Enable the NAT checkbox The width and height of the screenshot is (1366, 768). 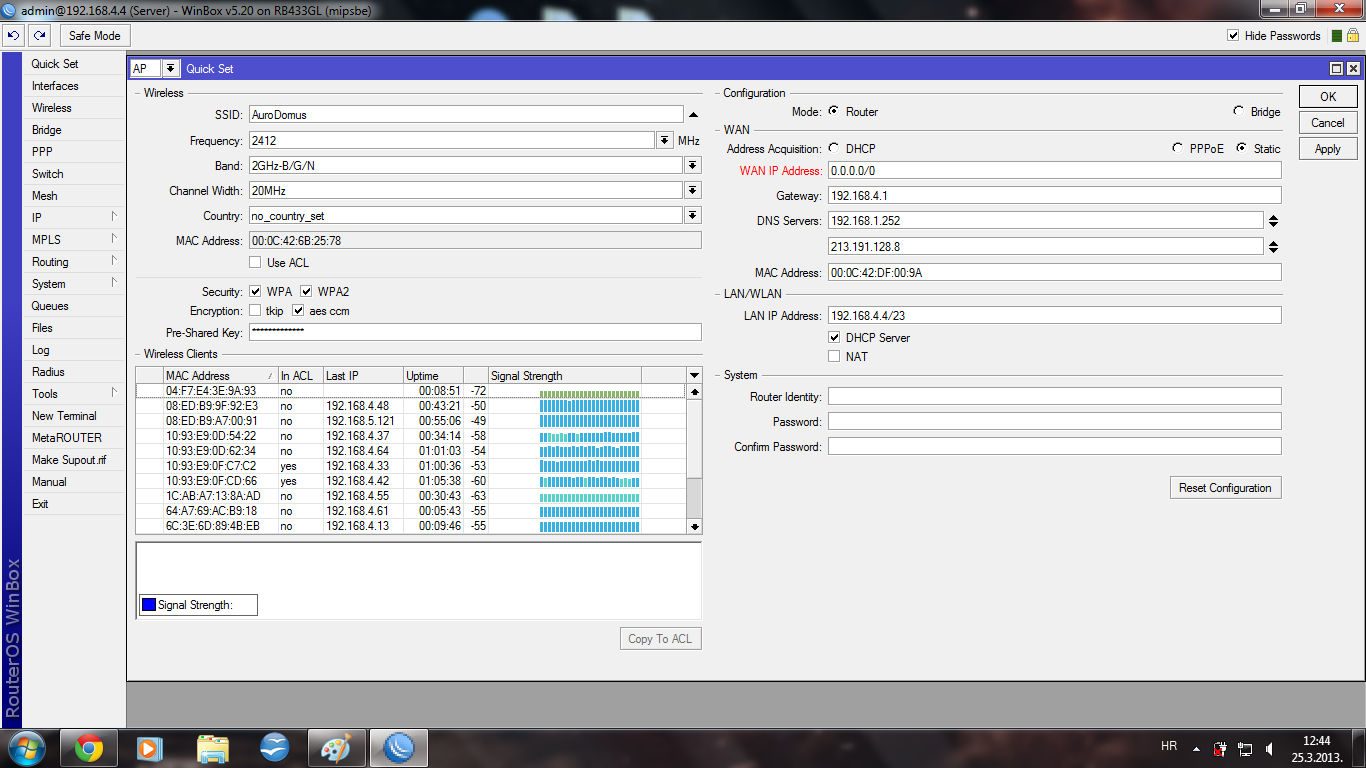tap(835, 357)
